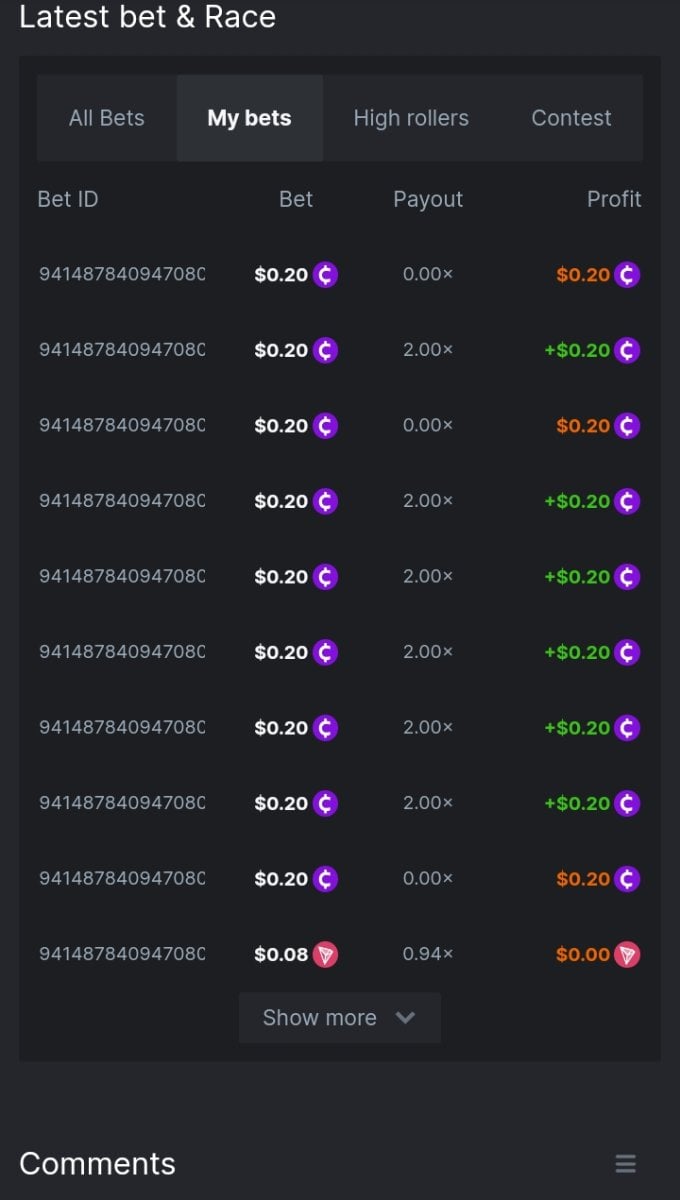The height and width of the screenshot is (1200, 680).
Task: Click coin icon in second row's Profit
Action: point(627,350)
